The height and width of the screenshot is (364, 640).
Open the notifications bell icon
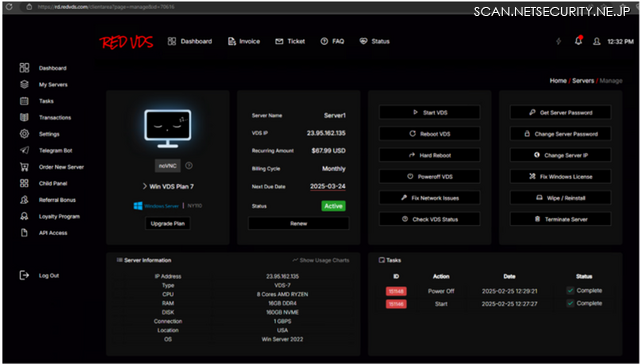pyautogui.click(x=578, y=41)
